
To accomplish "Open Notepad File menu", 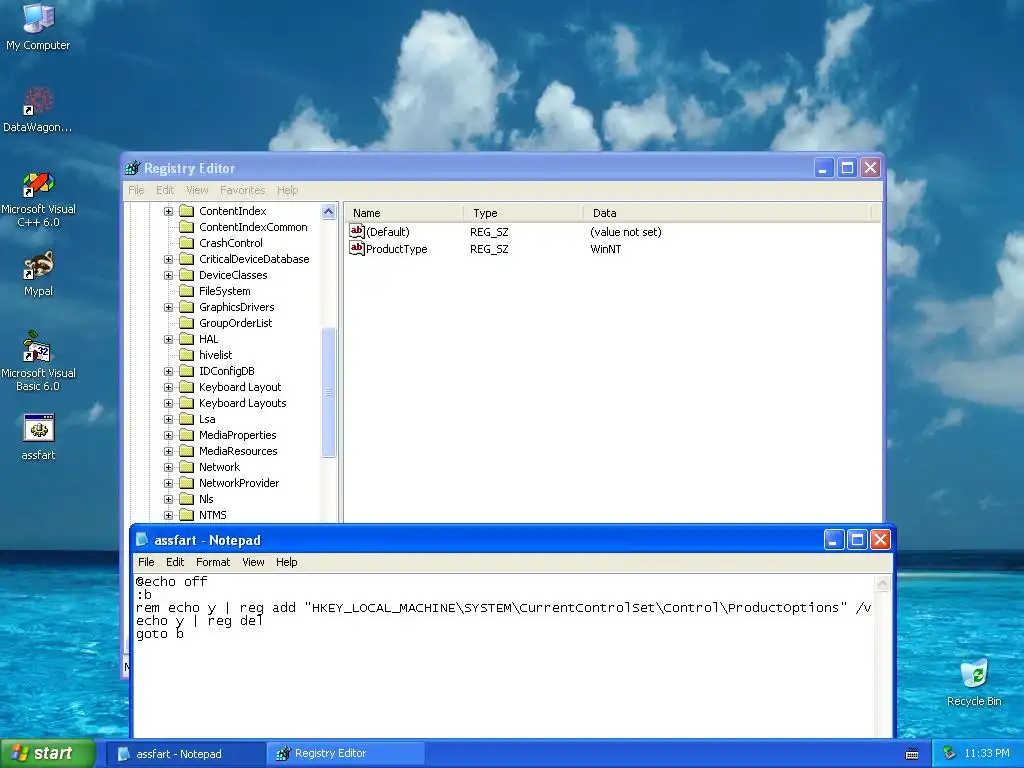I will click(x=146, y=562).
